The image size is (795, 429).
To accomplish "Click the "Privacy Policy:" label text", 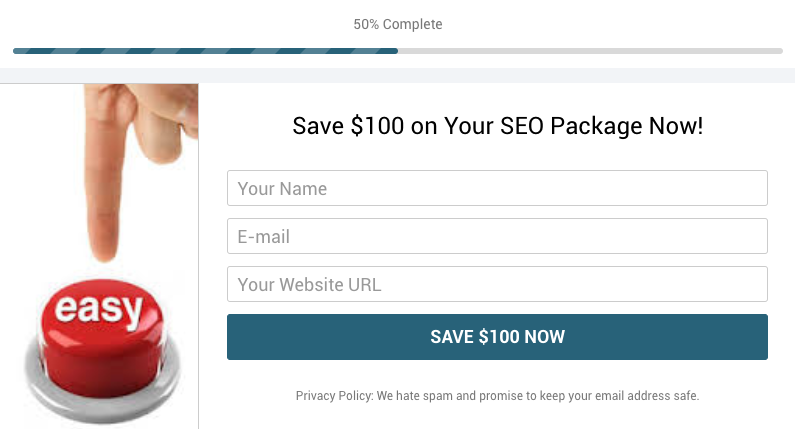I will tap(334, 396).
